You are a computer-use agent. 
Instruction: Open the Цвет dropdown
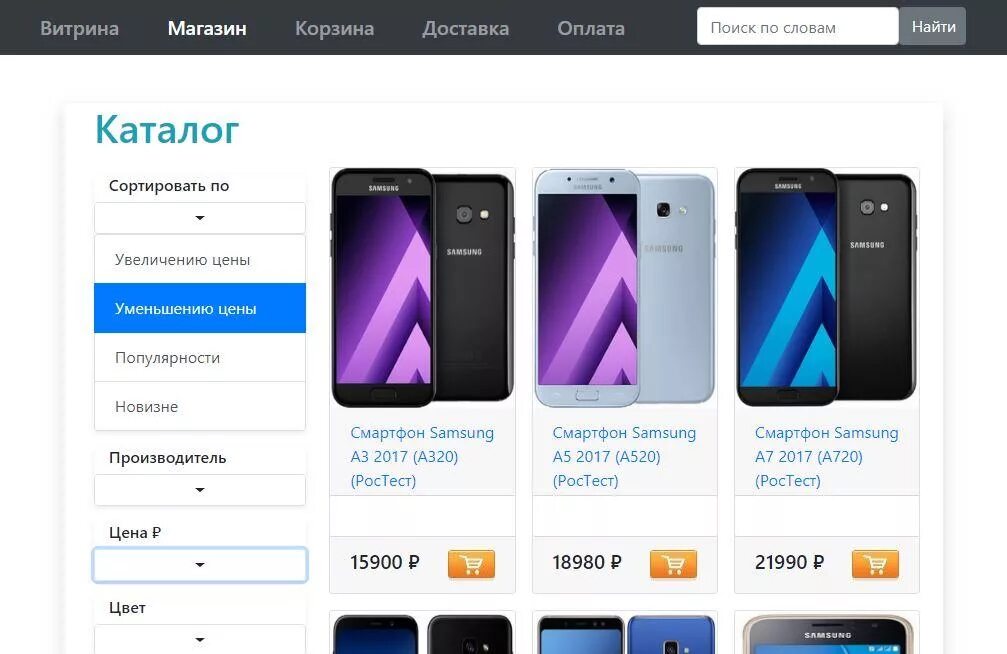[x=200, y=639]
